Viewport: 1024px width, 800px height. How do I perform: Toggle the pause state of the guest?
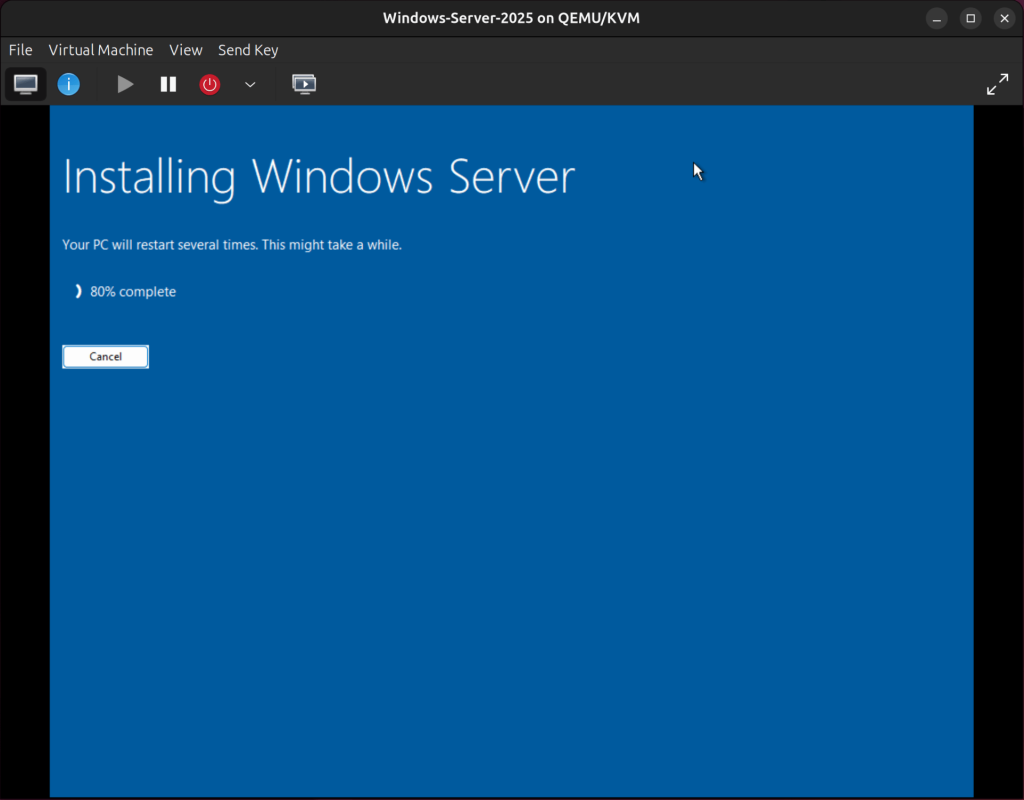tap(168, 84)
